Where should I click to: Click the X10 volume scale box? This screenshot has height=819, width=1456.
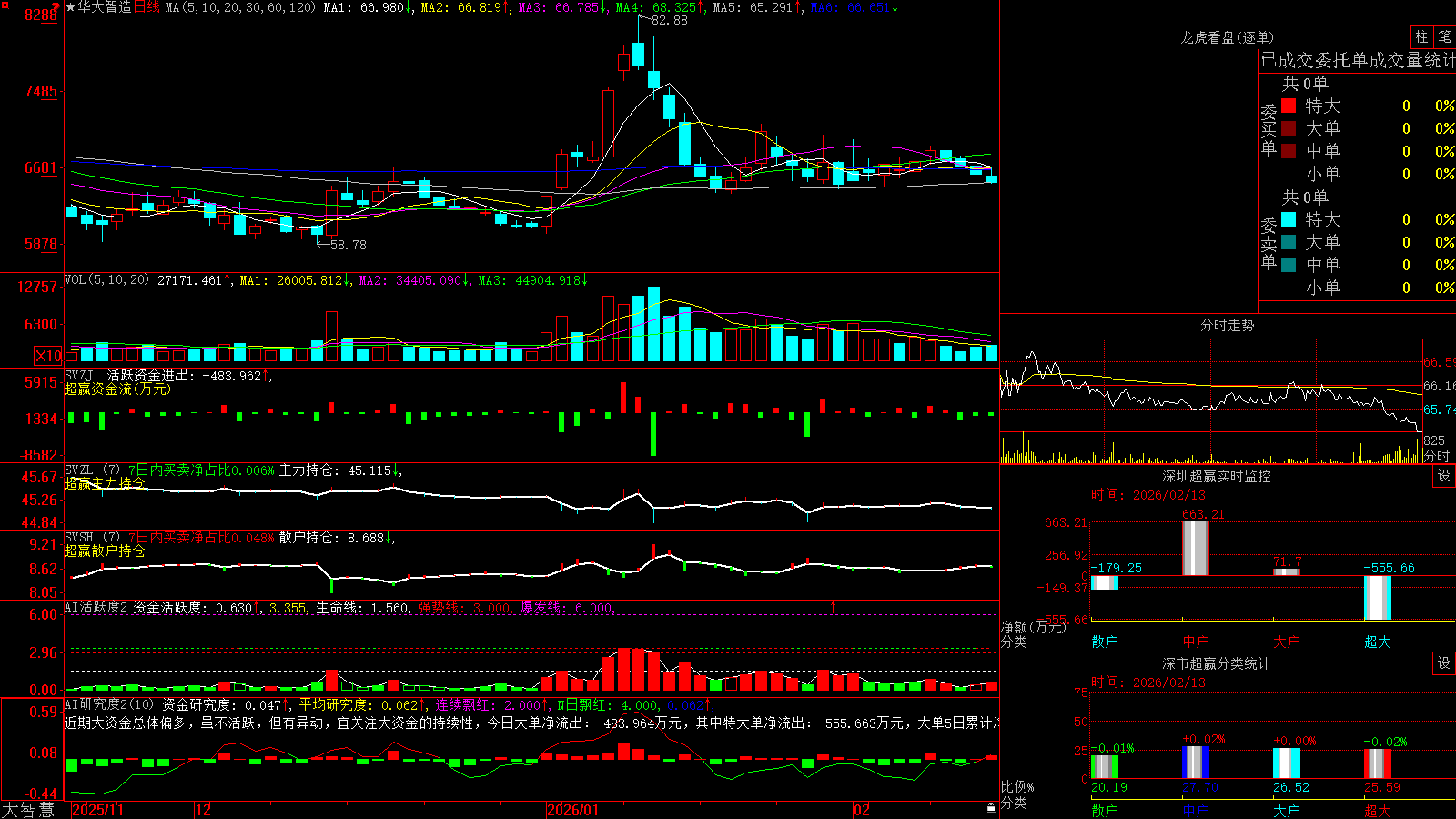click(48, 356)
